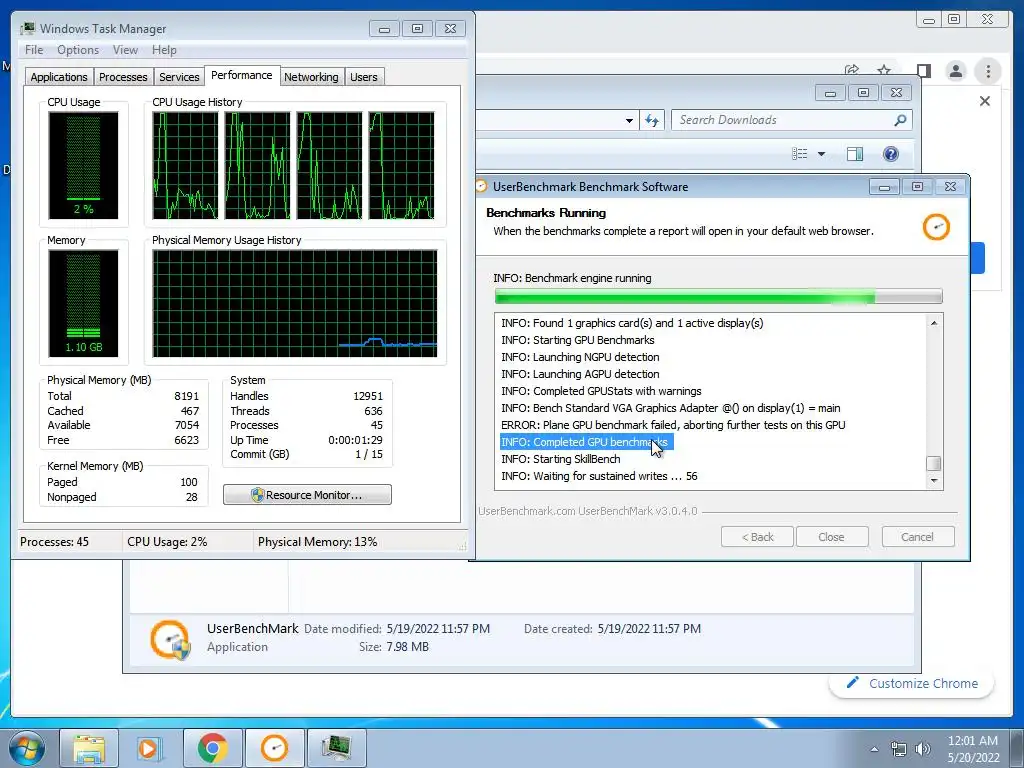This screenshot has width=1024, height=768.
Task: Open the view options dropdown arrow
Action: tap(822, 154)
